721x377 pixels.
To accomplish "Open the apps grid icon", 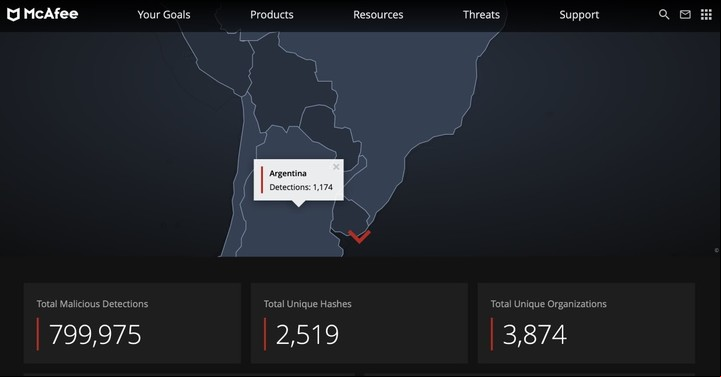I will (x=706, y=15).
